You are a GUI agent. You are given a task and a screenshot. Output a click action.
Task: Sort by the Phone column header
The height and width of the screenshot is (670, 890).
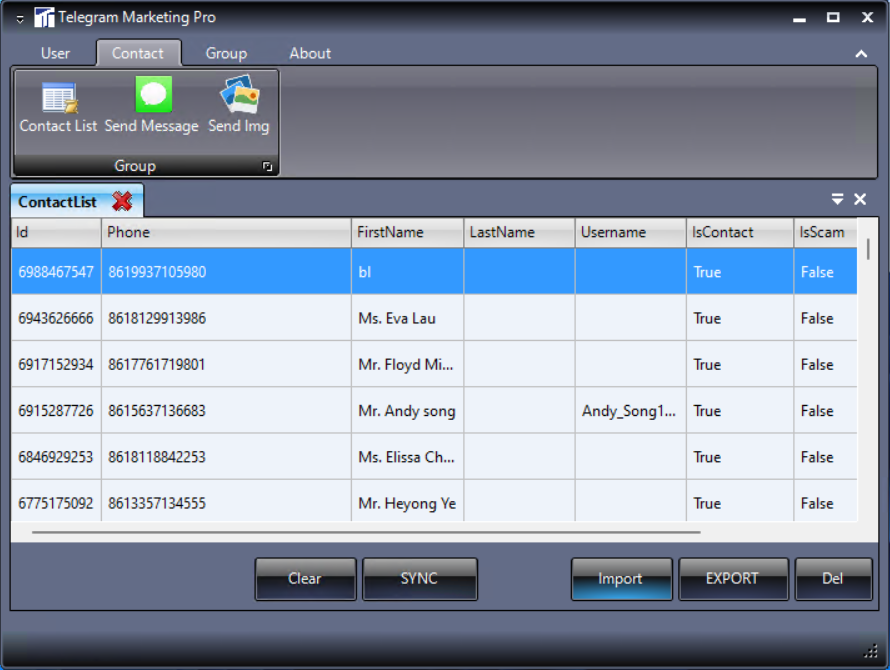coord(226,232)
